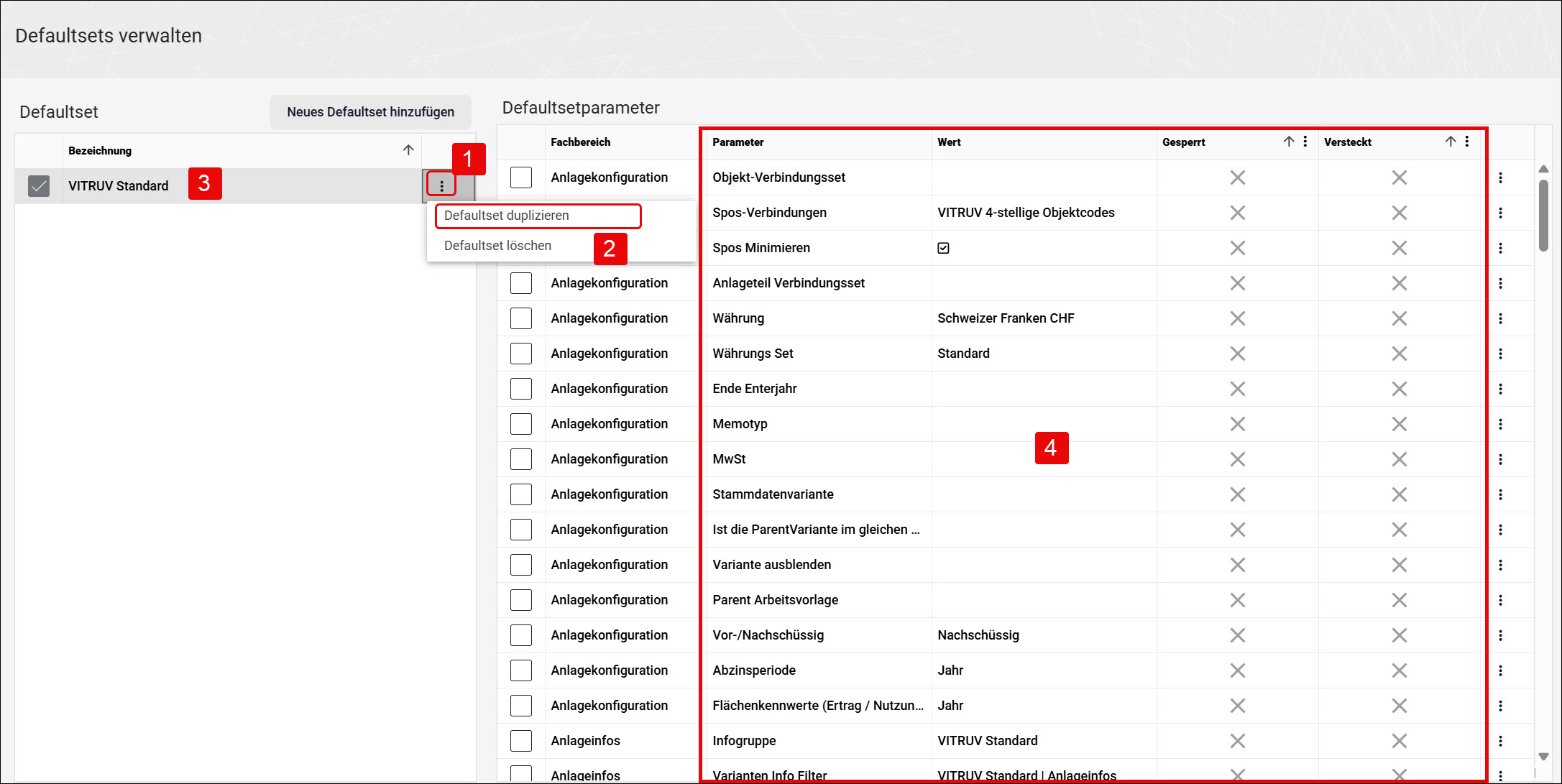
Task: Open the three-dot menu for VITRUV Standard
Action: [441, 185]
